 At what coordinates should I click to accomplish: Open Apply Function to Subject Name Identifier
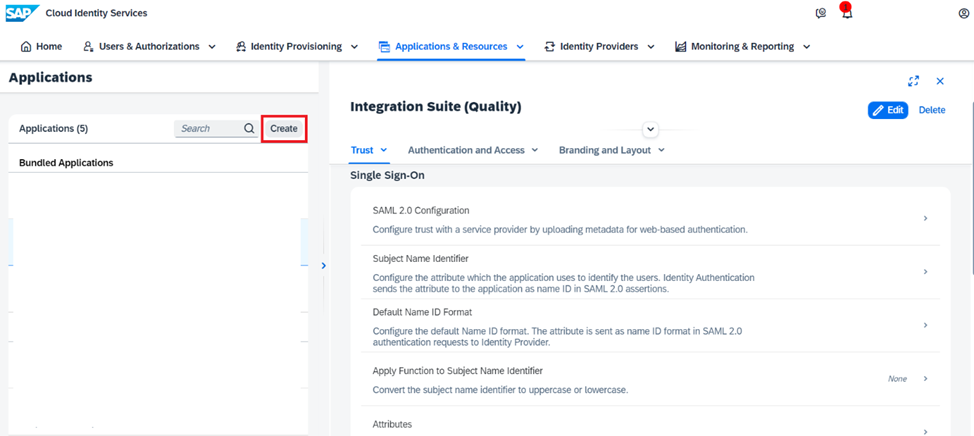click(x=650, y=379)
